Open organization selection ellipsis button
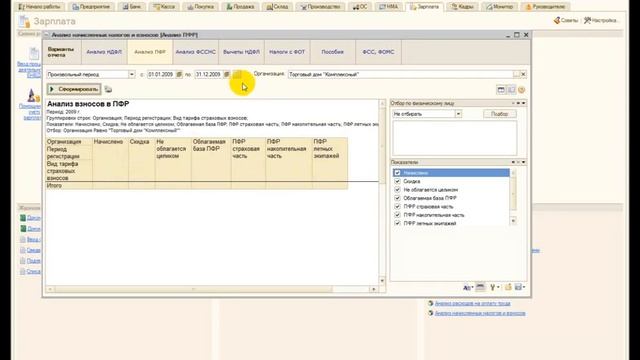Screen dimensions: 640x360 (516, 75)
